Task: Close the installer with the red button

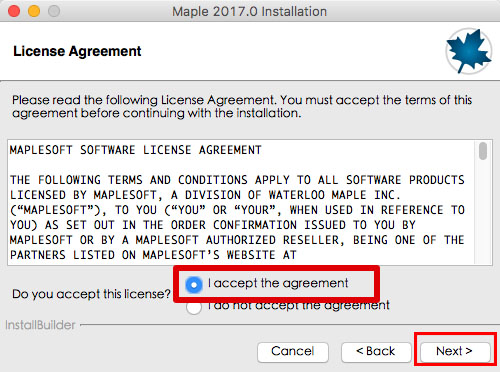Action: tap(14, 11)
